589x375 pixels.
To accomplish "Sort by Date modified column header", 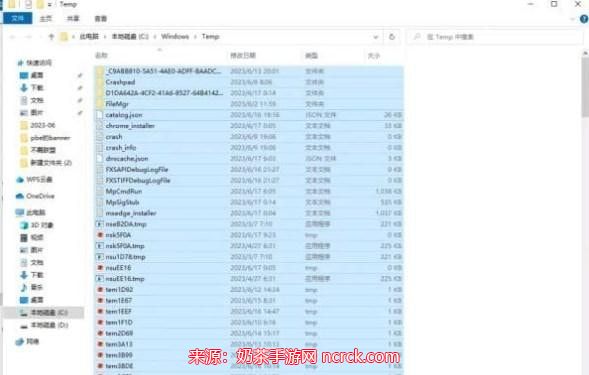I will 243,56.
